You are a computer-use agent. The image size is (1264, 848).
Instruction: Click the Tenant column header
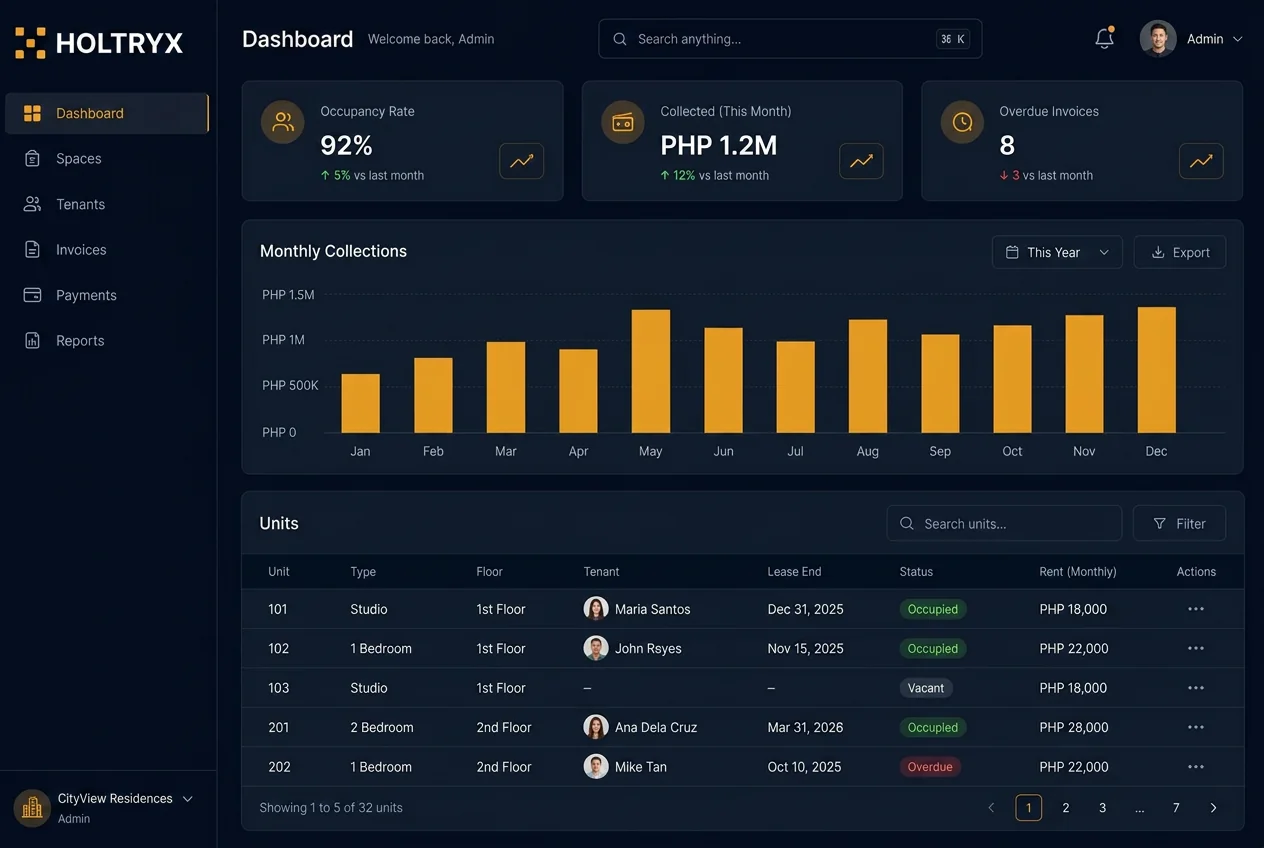601,572
